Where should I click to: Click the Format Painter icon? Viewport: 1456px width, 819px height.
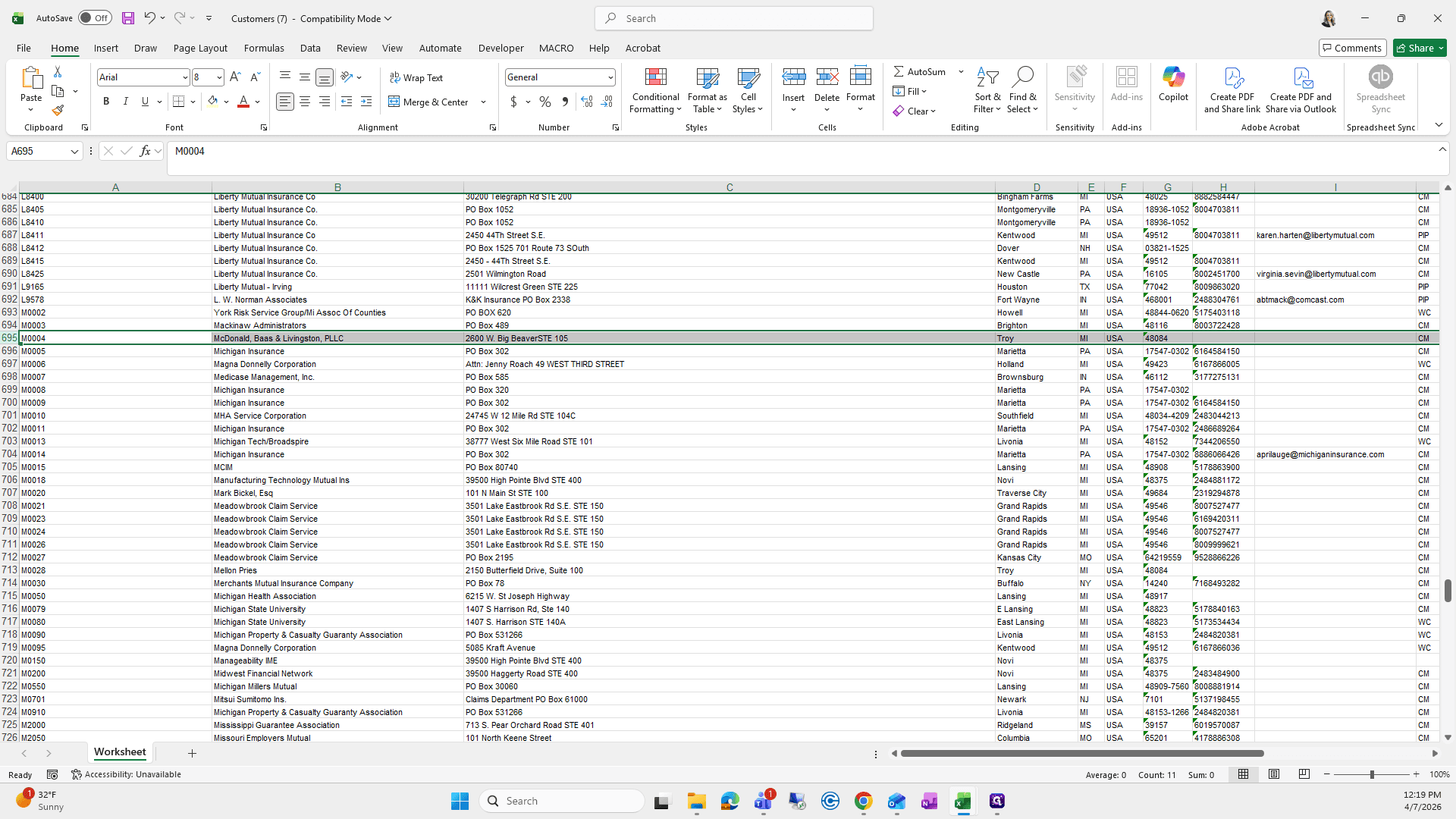[58, 111]
